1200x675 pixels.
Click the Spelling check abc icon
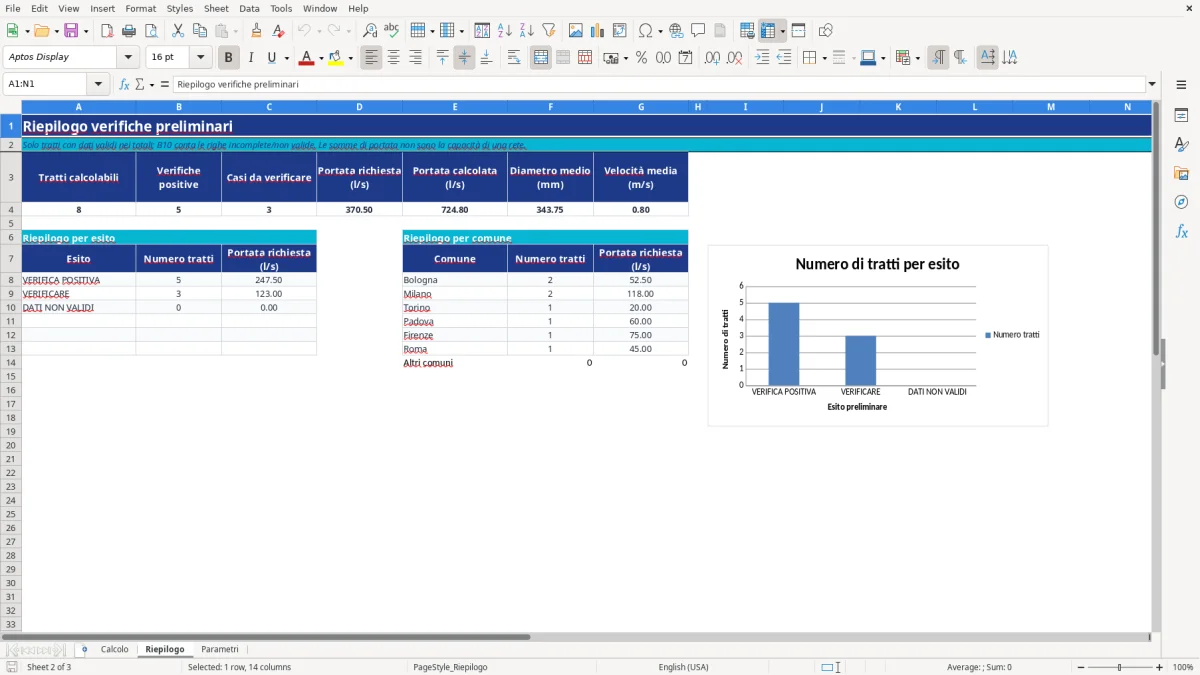(x=392, y=31)
